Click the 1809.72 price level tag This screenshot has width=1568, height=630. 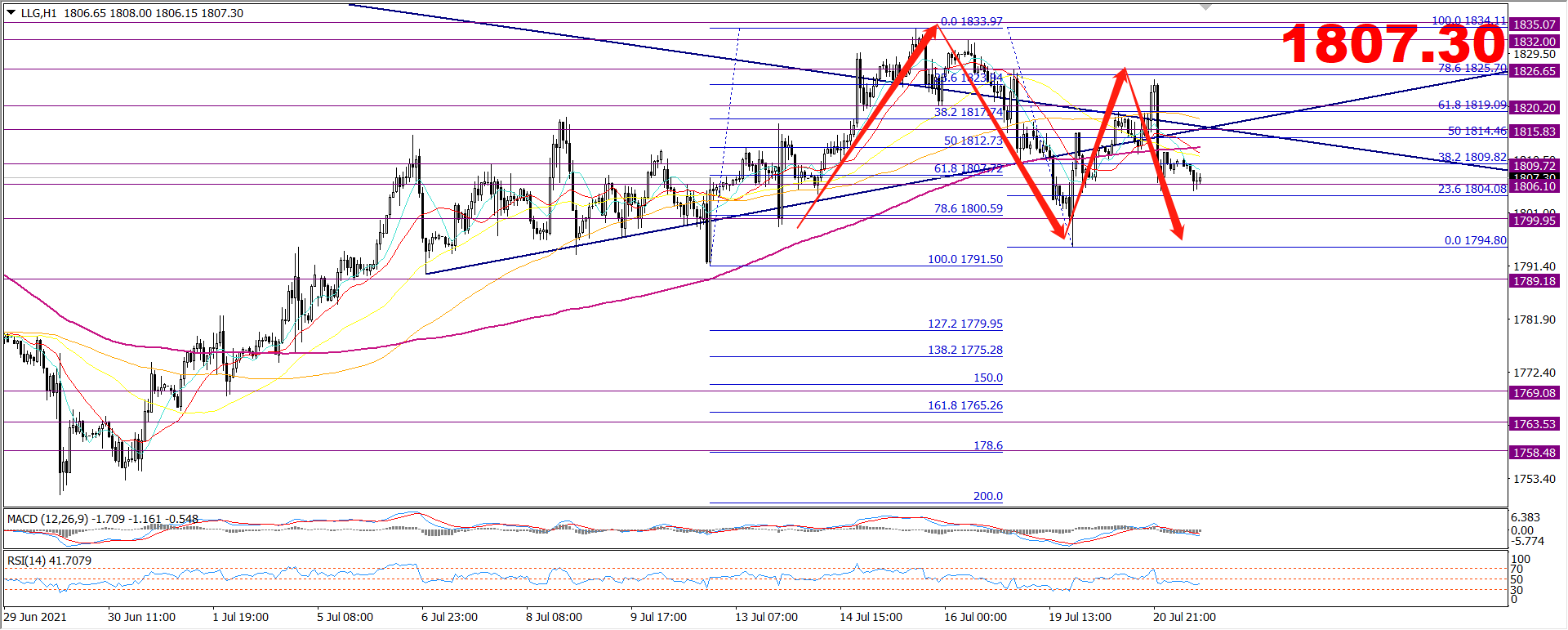click(x=1535, y=166)
